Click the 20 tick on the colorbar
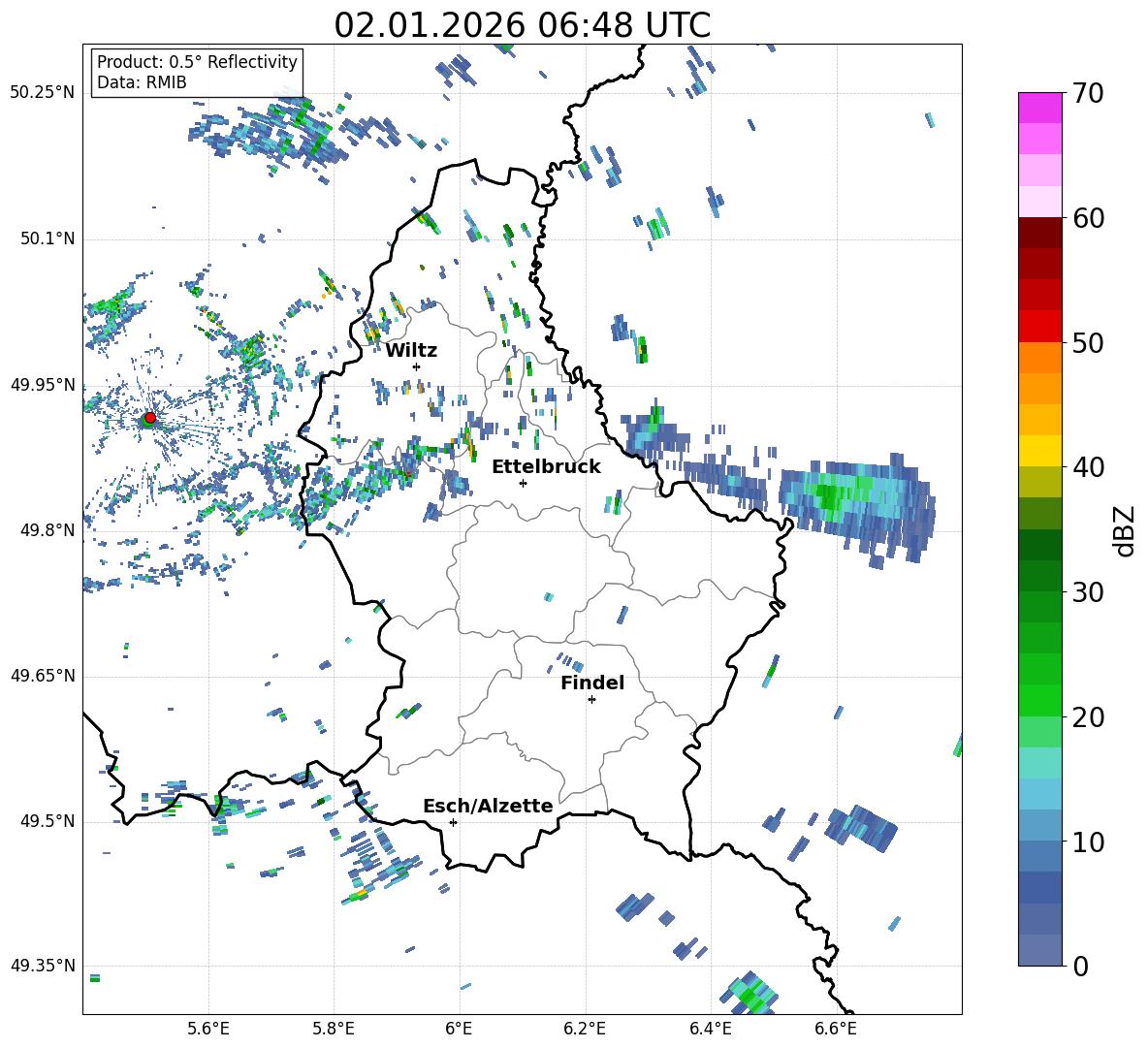Image resolution: width=1148 pixels, height=1048 pixels. pos(1088,717)
